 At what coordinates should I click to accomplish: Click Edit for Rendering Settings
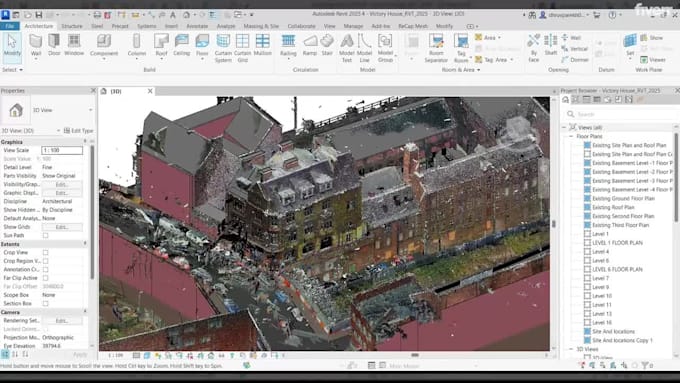62,321
